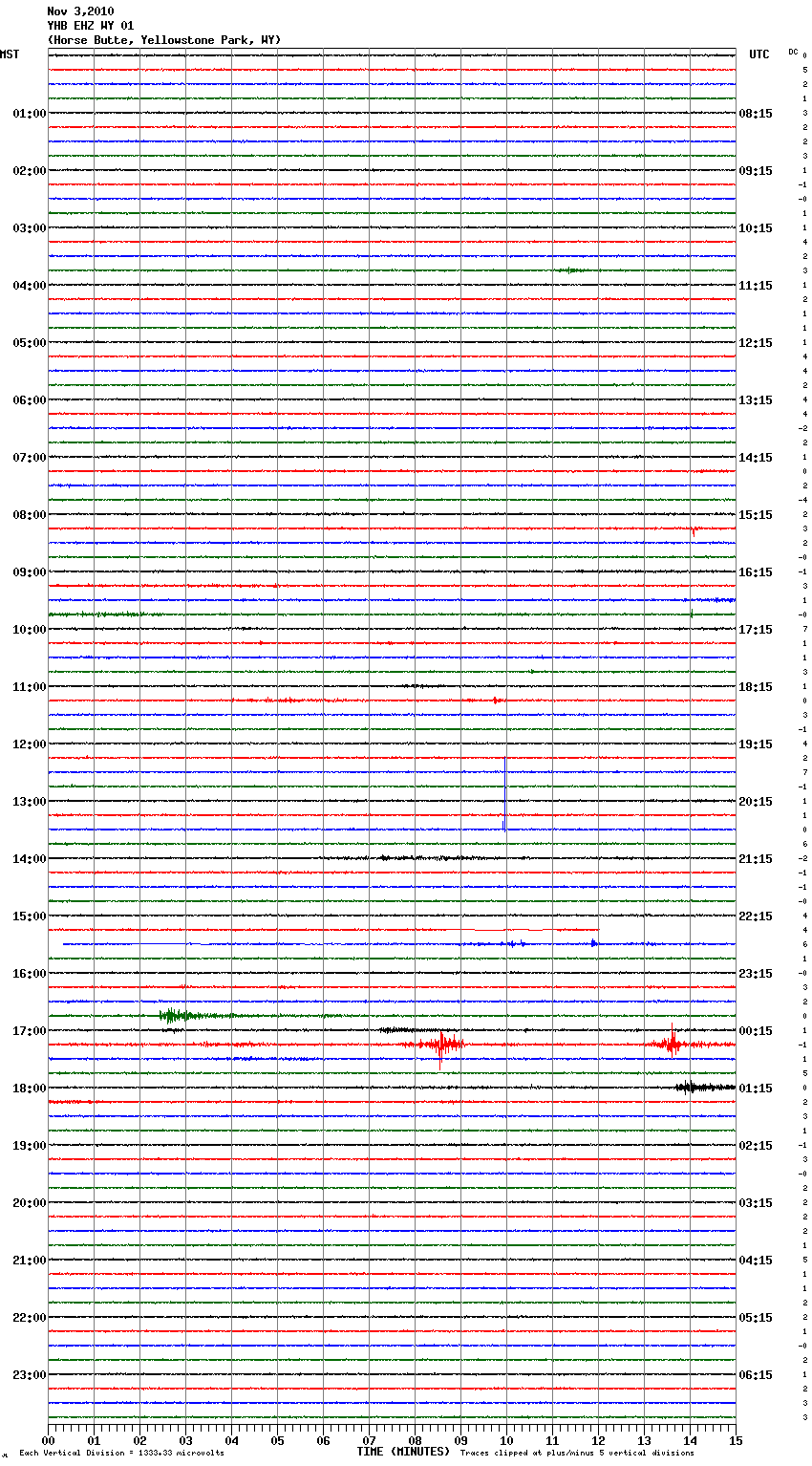
Task: Click the 19:15 UTC time label
Action: click(x=756, y=744)
